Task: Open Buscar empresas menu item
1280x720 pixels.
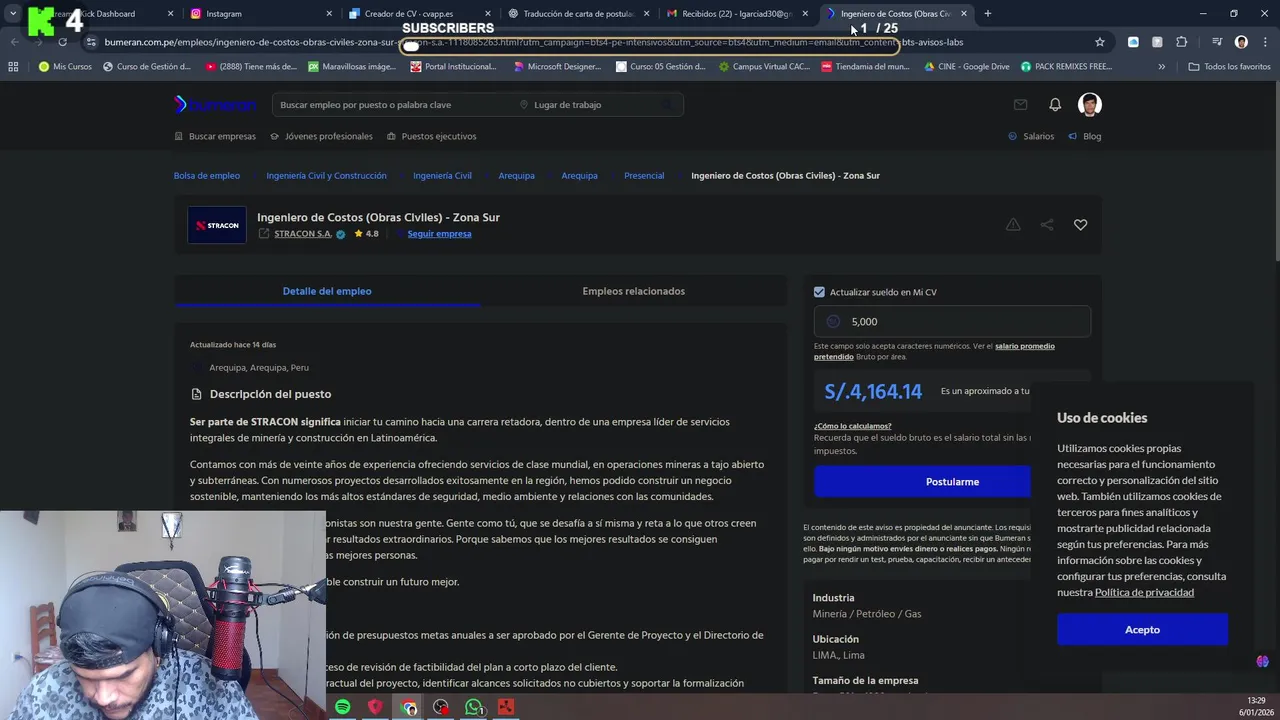Action: [x=215, y=136]
